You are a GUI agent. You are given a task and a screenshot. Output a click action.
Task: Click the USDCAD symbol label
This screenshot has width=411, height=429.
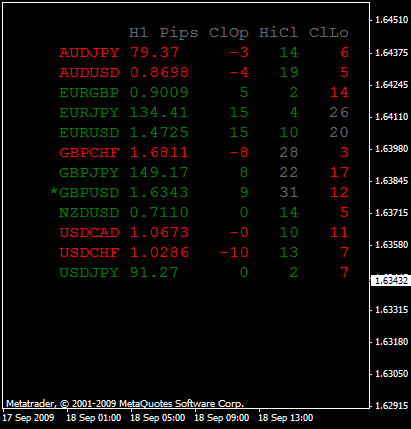tap(89, 233)
